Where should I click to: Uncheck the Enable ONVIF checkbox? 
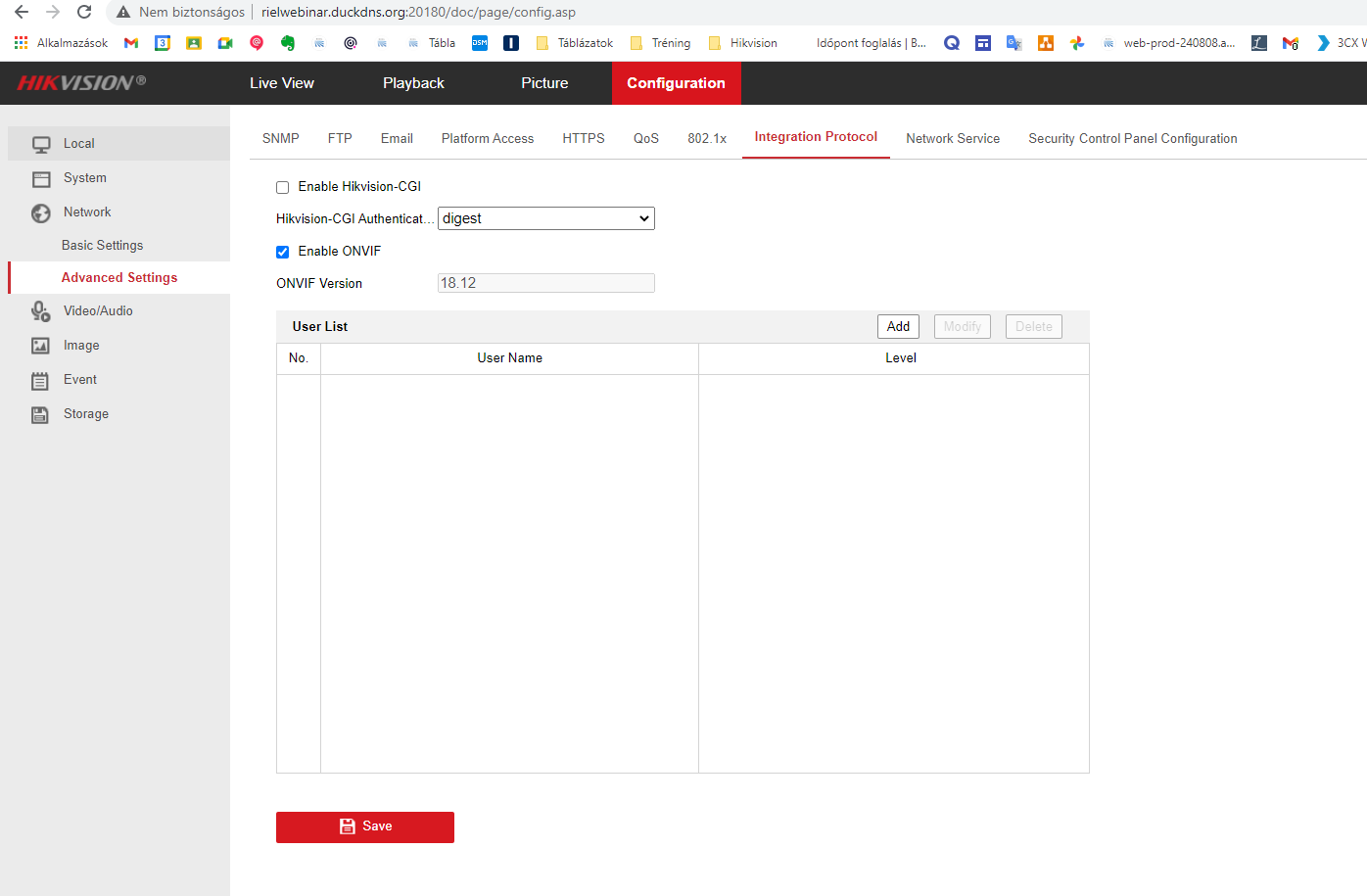pos(282,252)
